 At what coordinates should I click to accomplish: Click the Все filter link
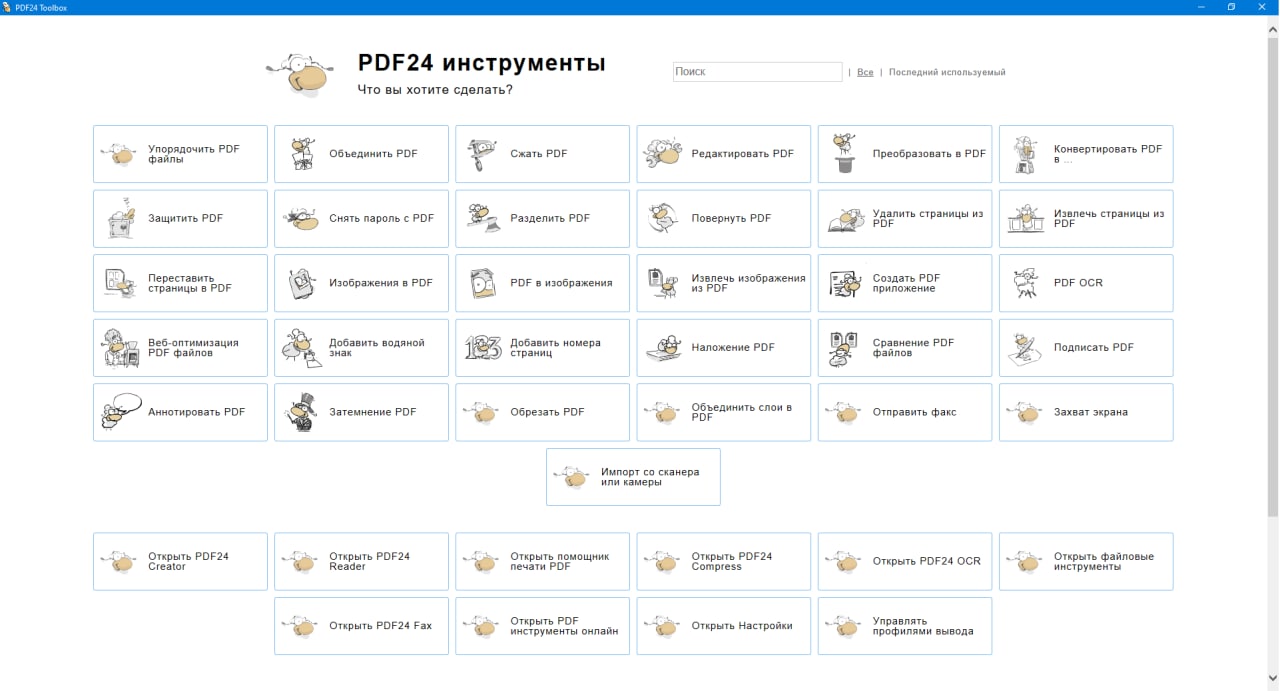(865, 72)
